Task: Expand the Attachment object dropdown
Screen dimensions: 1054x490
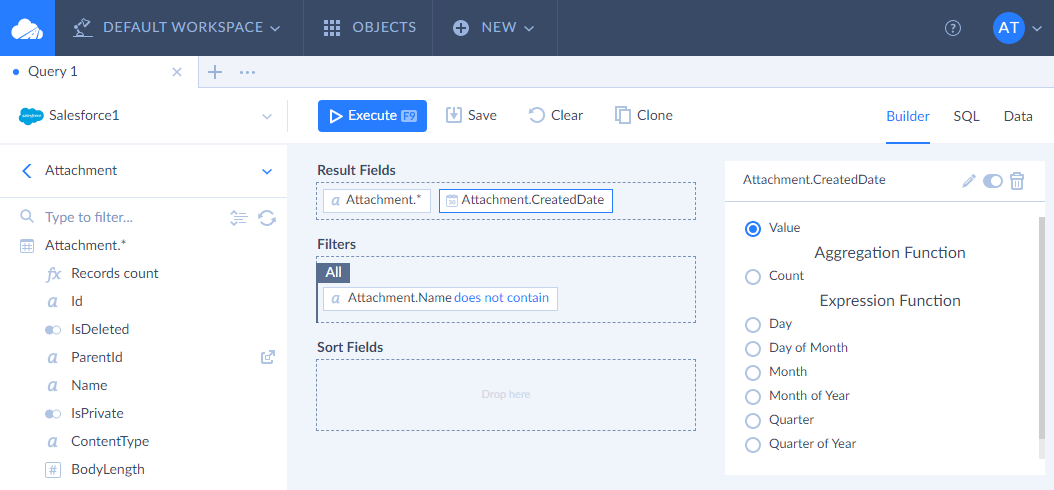Action: click(267, 171)
